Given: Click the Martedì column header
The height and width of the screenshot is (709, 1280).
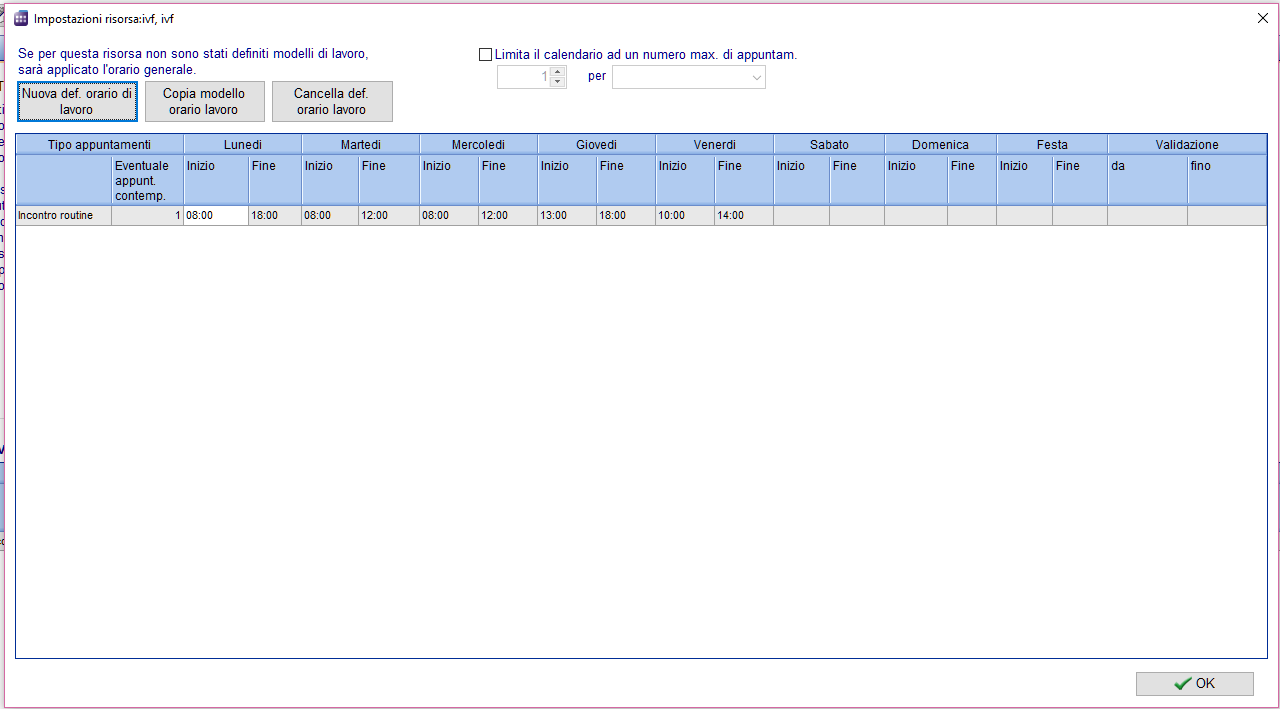Looking at the screenshot, I should pos(361,145).
